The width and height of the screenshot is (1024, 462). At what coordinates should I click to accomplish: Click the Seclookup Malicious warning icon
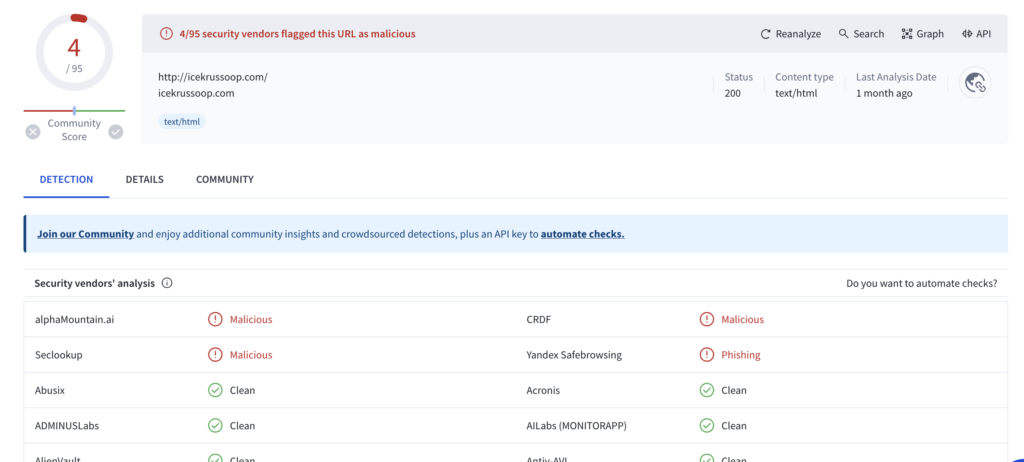[215, 355]
